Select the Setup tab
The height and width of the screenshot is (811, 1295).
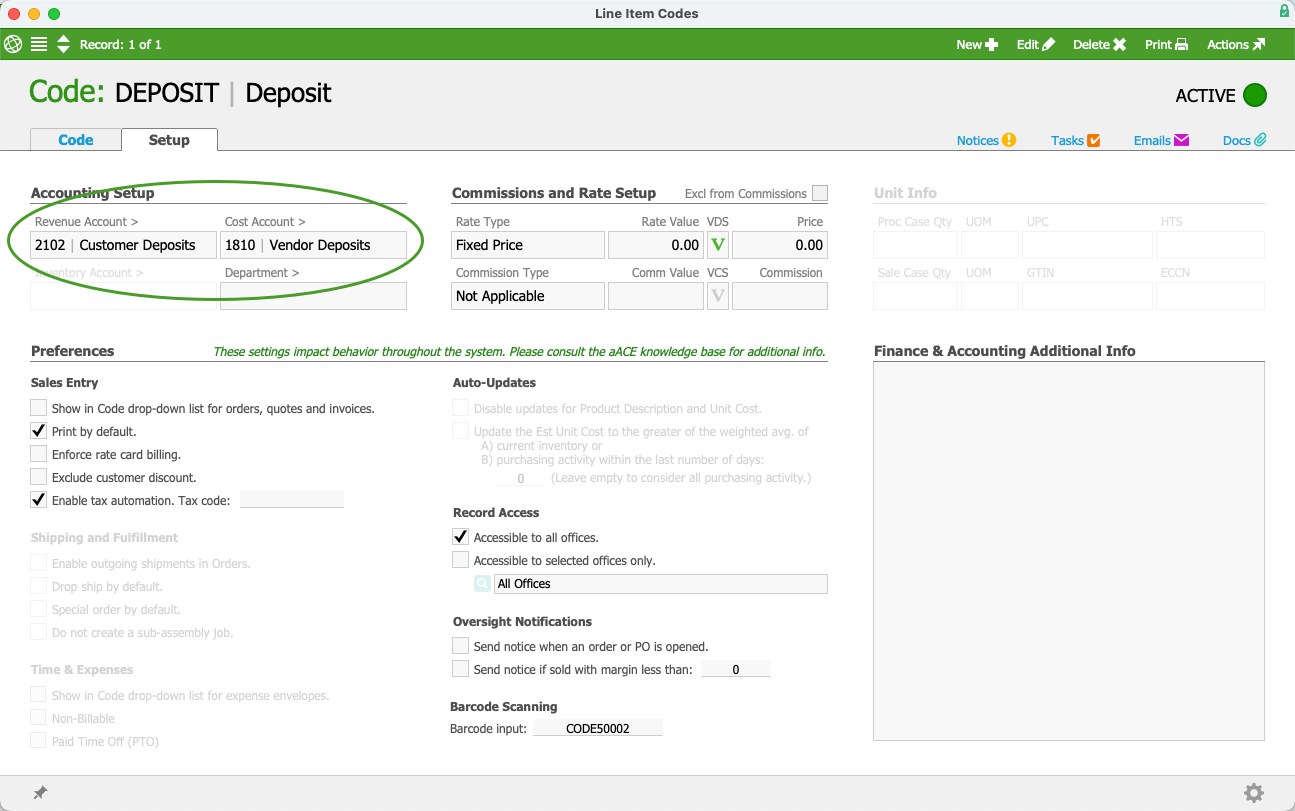[169, 140]
